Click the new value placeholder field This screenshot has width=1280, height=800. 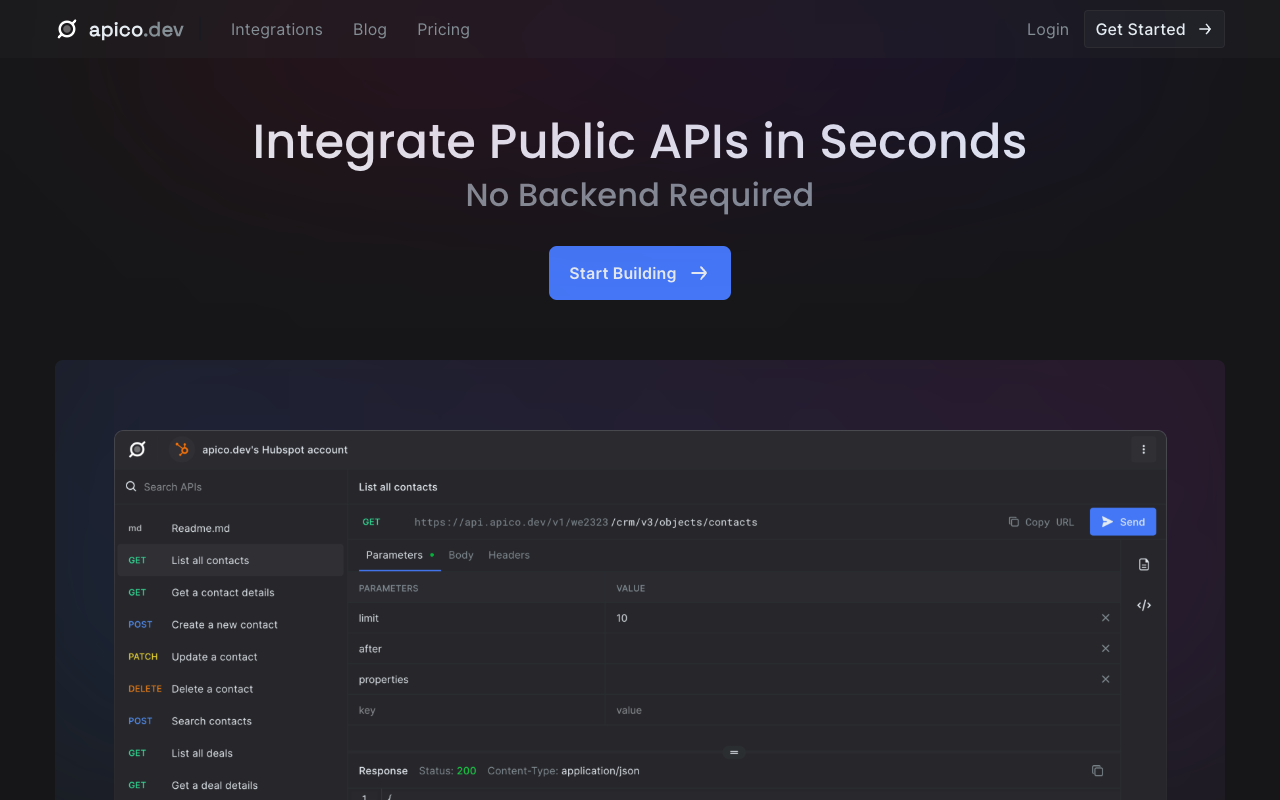862,710
